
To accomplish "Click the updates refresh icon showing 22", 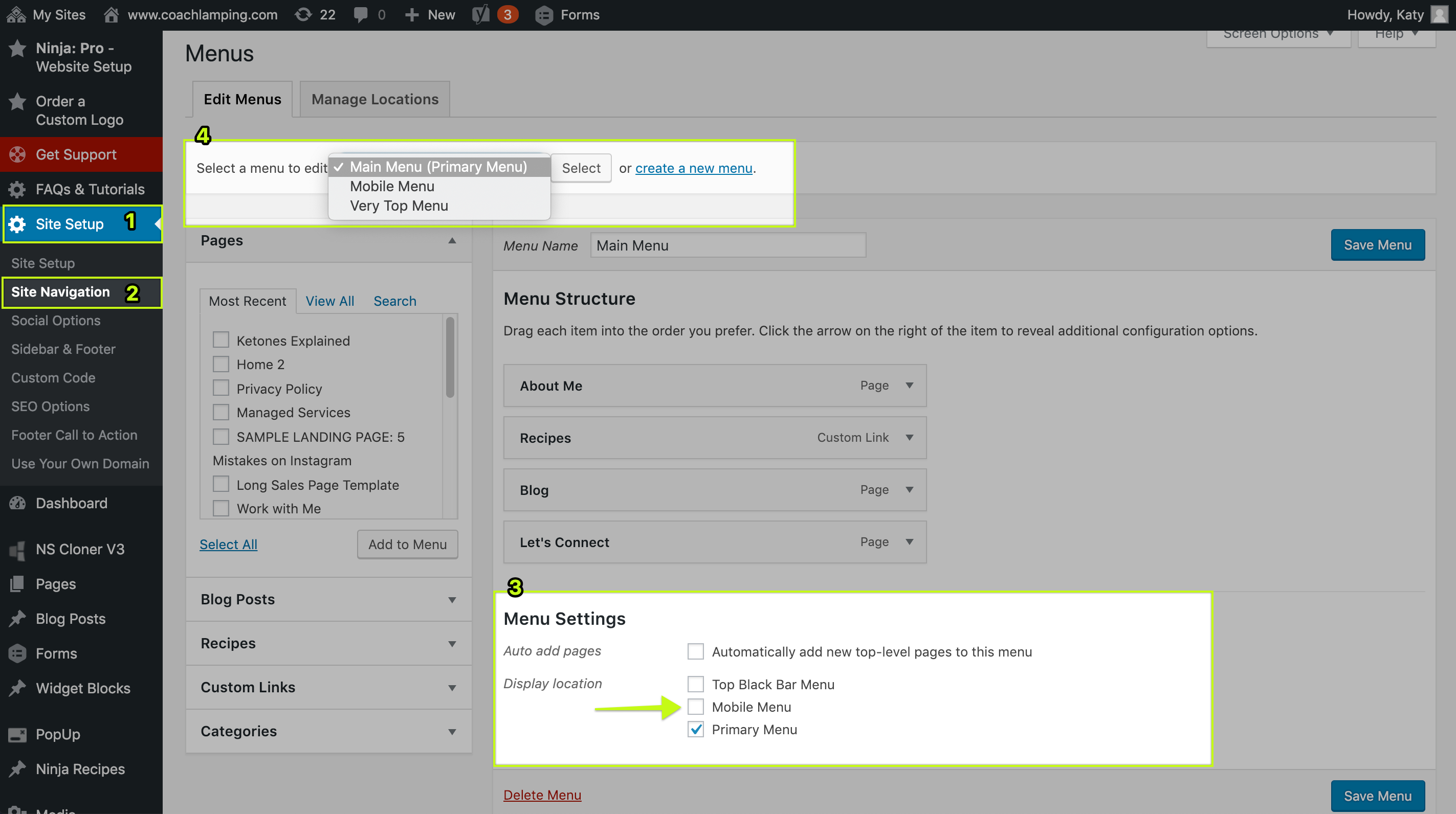I will point(303,15).
